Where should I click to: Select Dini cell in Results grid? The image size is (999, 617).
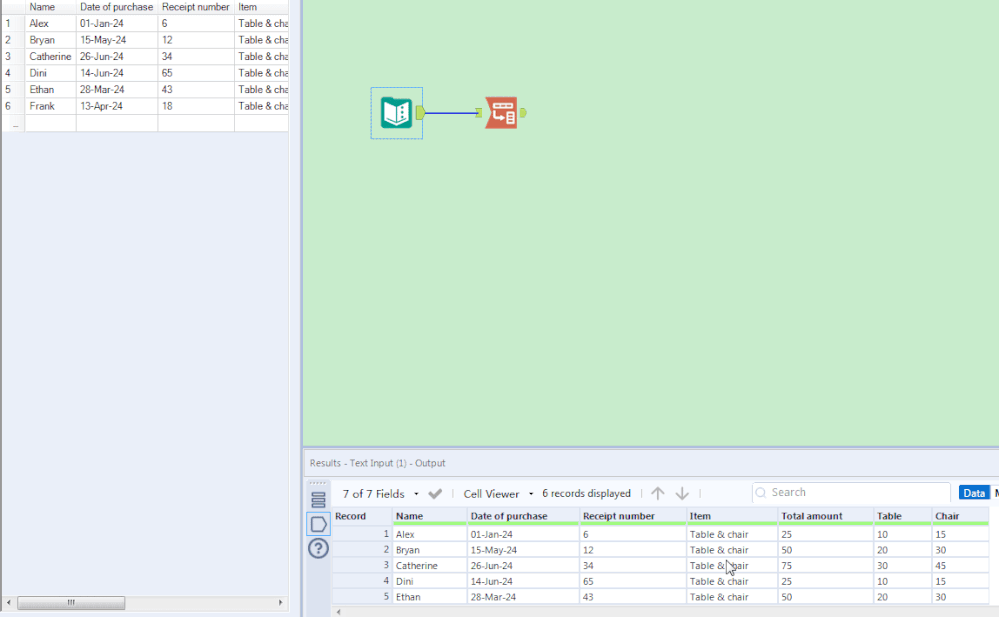pos(429,581)
